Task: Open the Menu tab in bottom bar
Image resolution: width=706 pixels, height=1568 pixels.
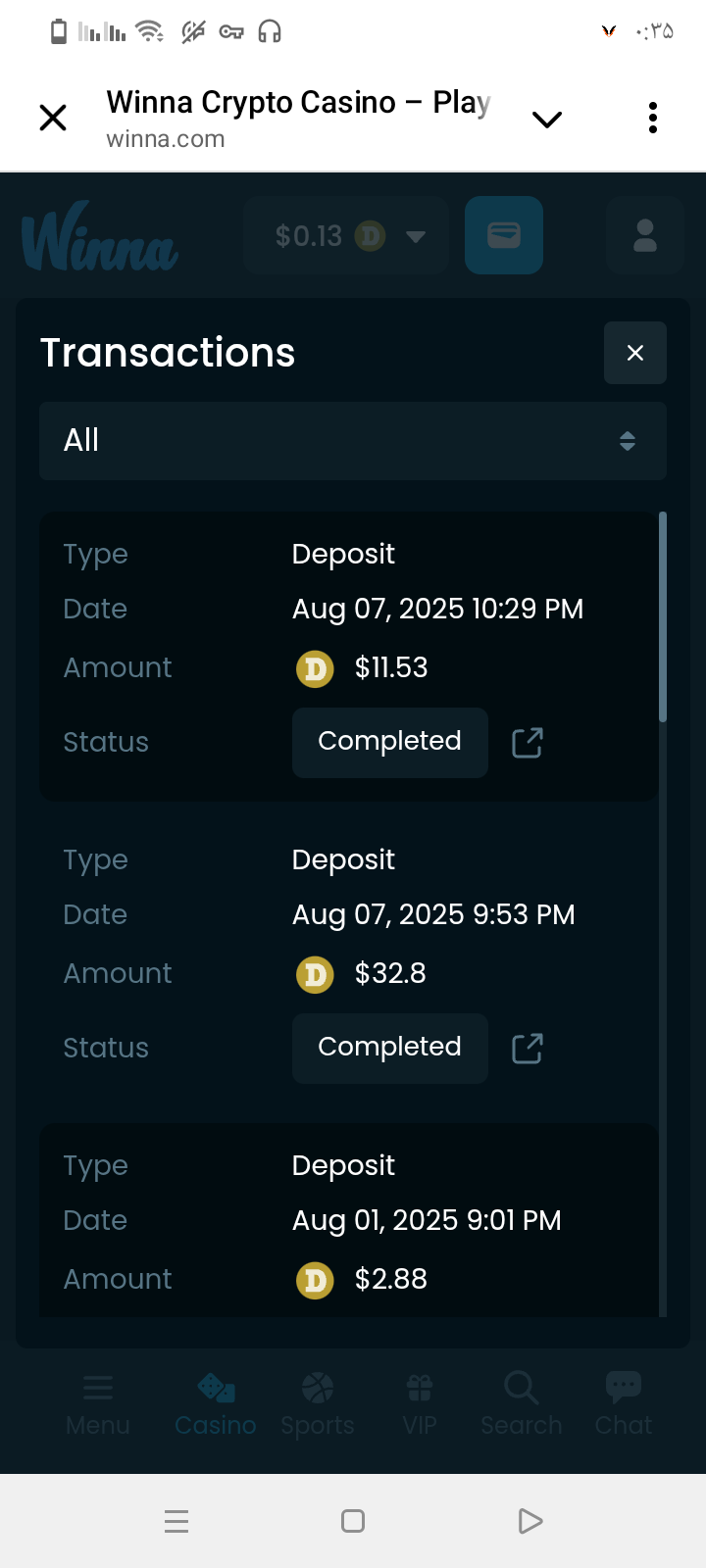Action: [x=98, y=1403]
